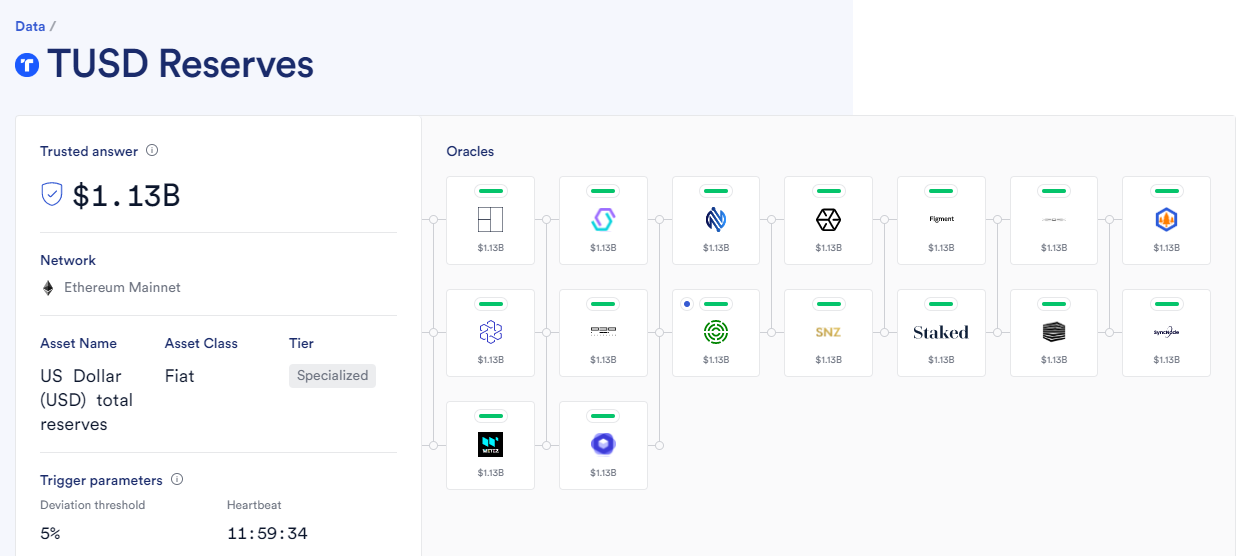Click the black hexagon cube oracle logo
This screenshot has width=1236, height=556.
[828, 219]
